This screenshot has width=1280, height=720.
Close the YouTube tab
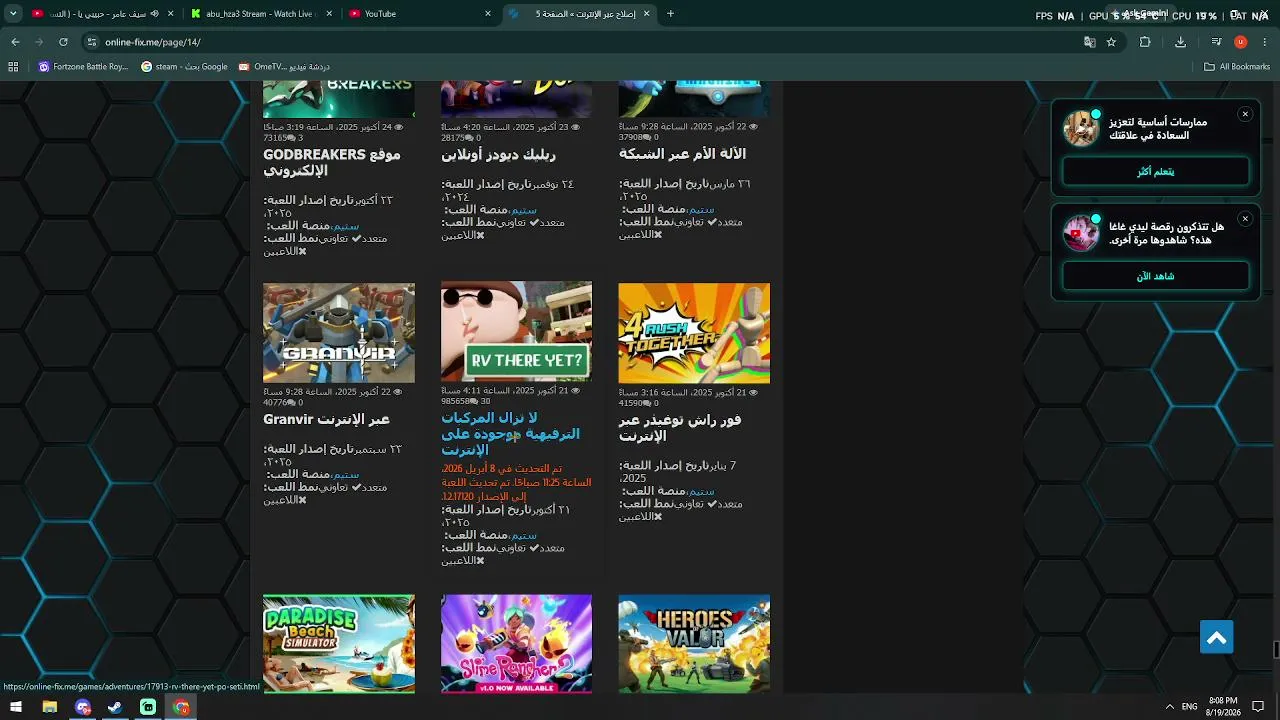pyautogui.click(x=488, y=14)
